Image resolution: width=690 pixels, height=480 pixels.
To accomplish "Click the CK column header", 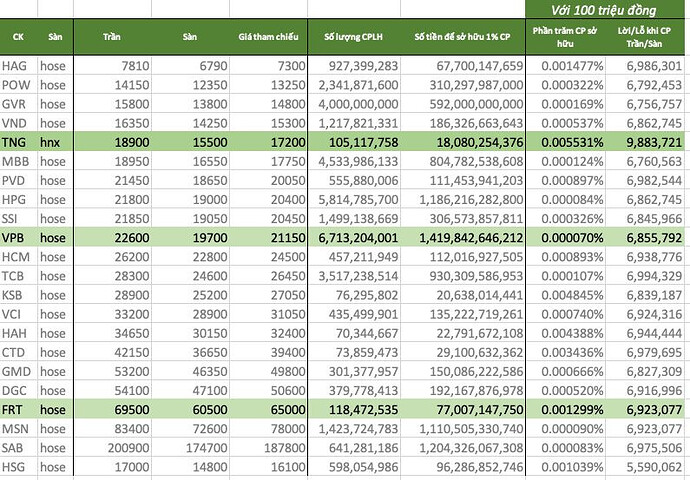I will (18, 36).
